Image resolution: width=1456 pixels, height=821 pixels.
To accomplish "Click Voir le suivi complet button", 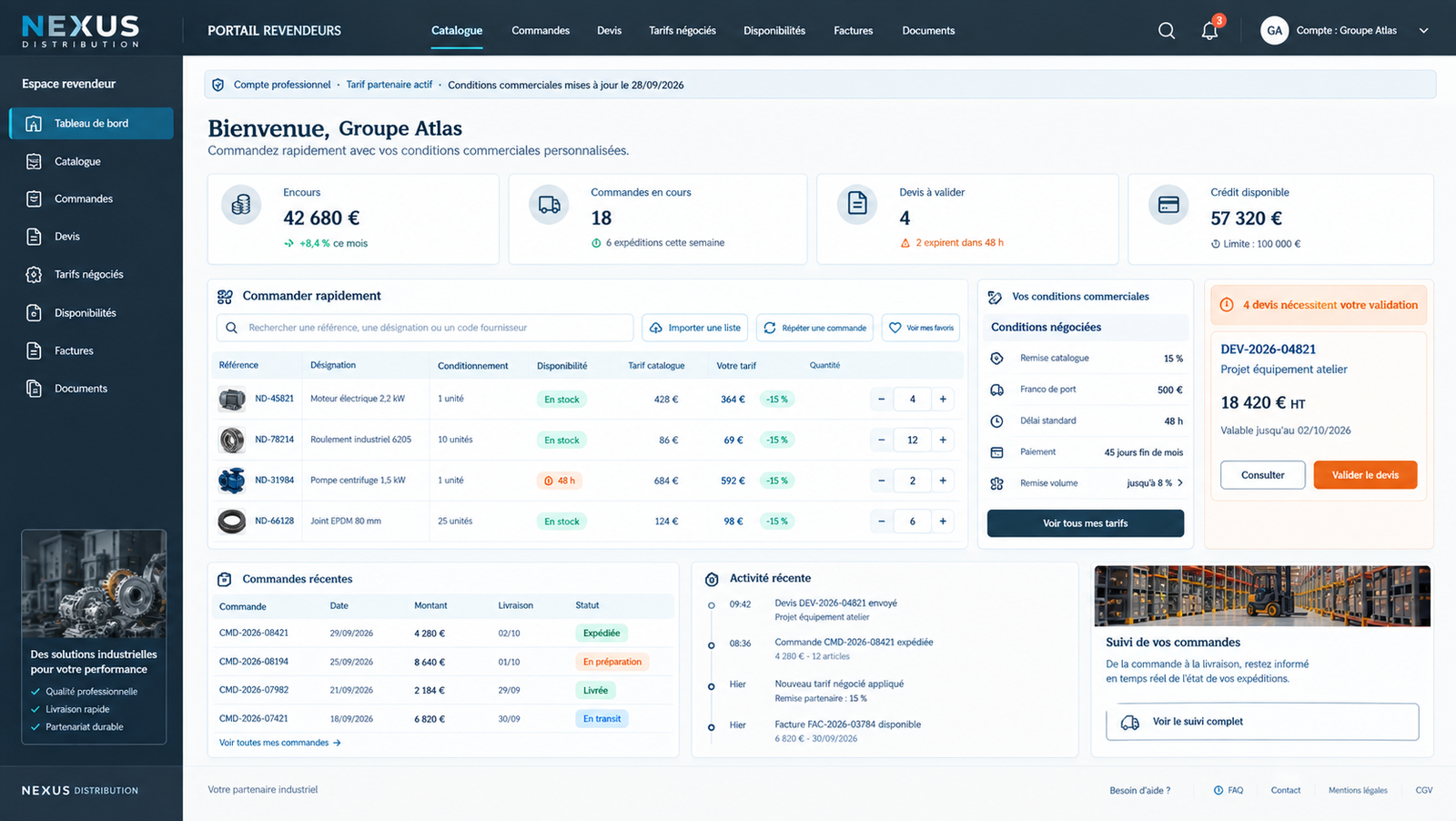I will click(1262, 722).
